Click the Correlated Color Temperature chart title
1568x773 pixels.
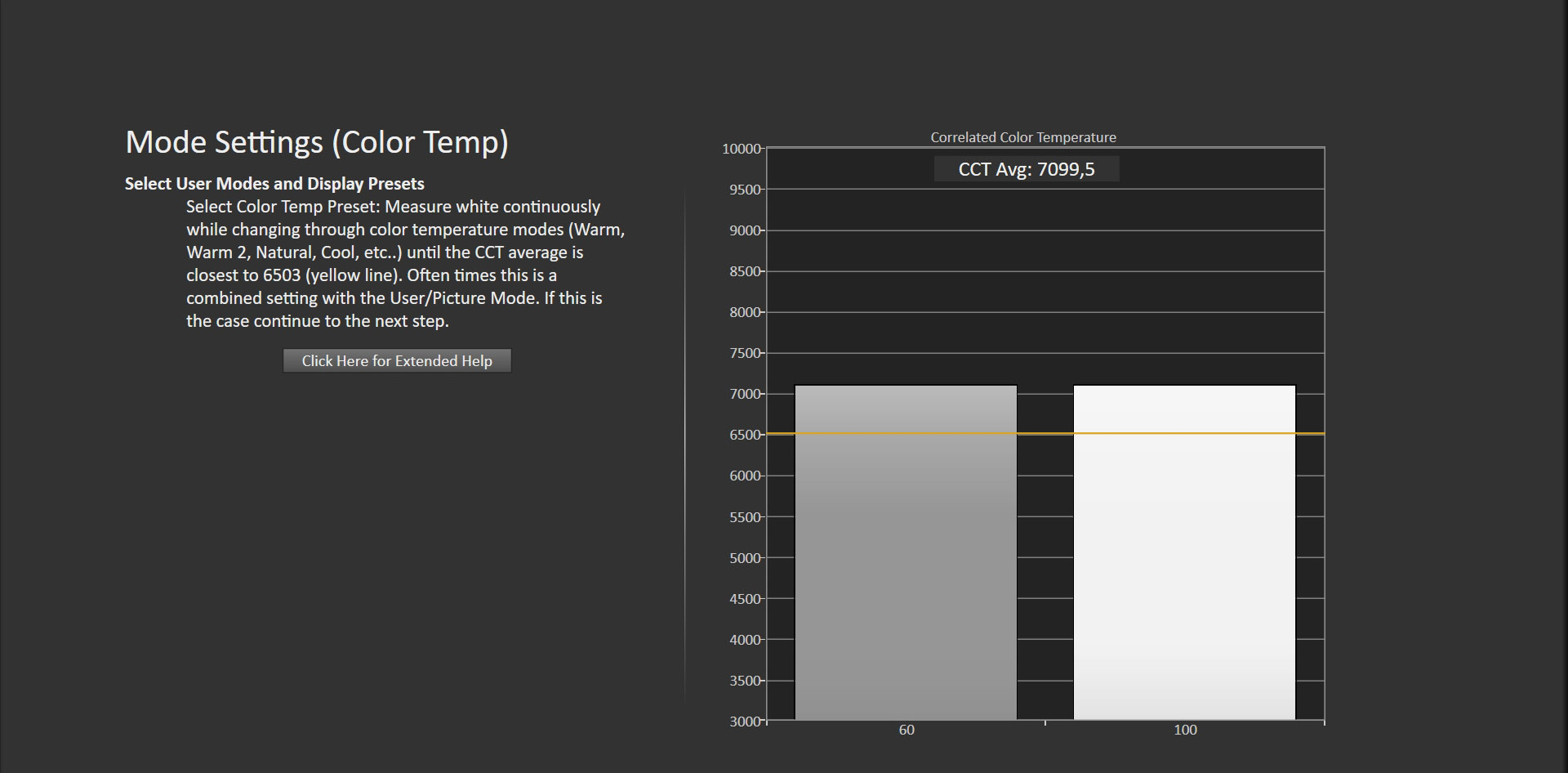tap(1023, 137)
